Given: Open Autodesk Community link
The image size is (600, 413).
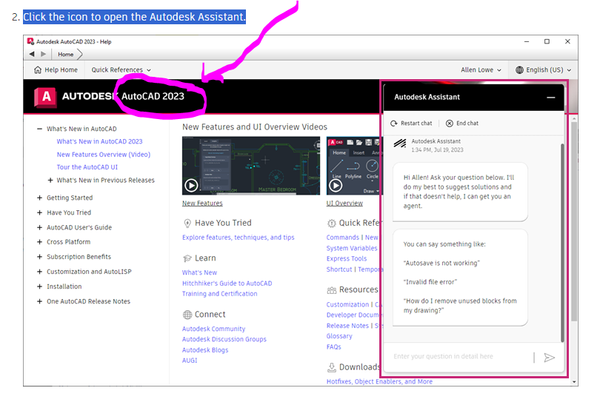Looking at the screenshot, I should pos(214,329).
